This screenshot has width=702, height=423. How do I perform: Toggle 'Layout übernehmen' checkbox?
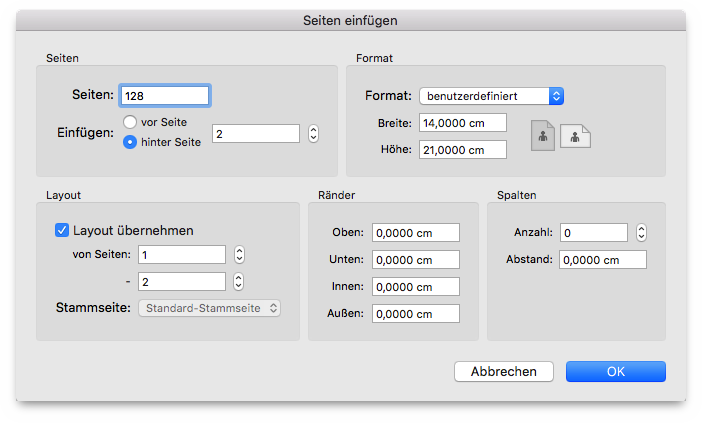coord(62,230)
